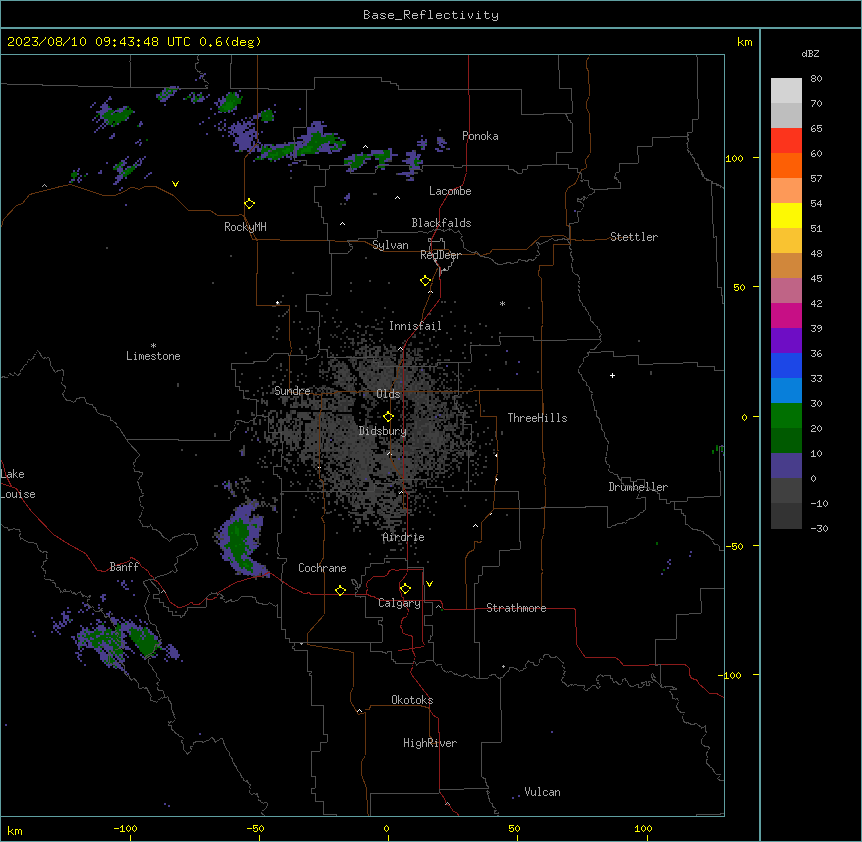
Task: Click the Stettler city label
Action: (x=634, y=237)
